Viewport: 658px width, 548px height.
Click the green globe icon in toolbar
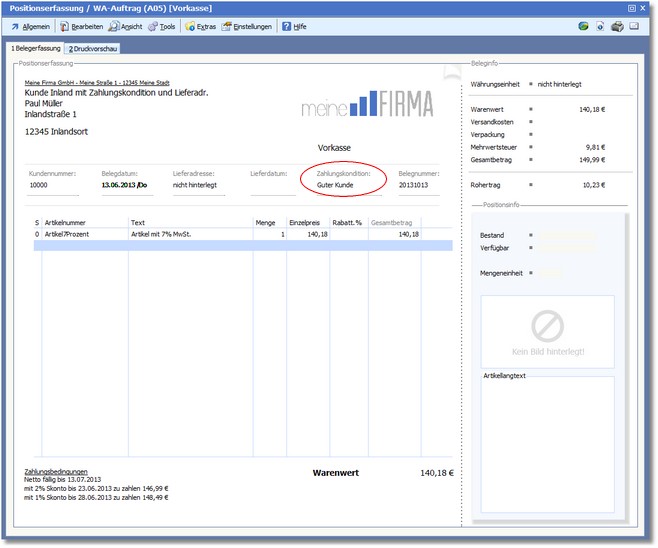tap(583, 27)
